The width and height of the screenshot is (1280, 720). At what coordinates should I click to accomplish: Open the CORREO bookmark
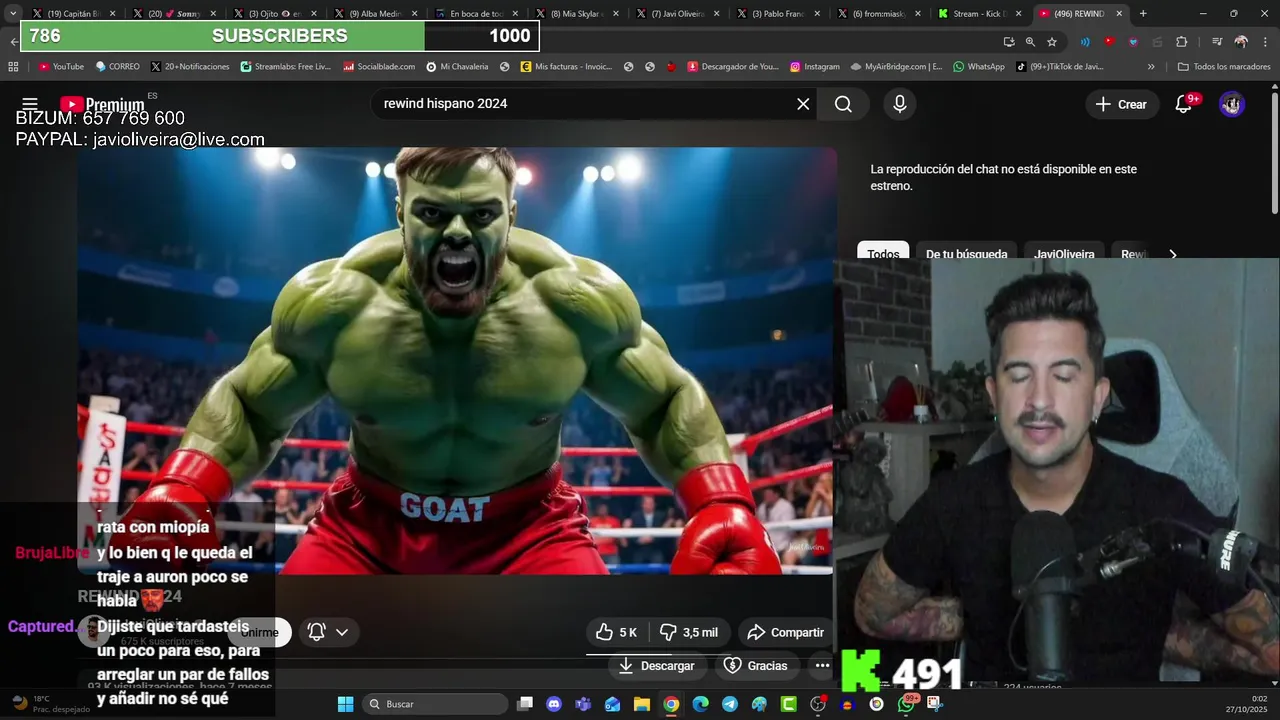(118, 67)
